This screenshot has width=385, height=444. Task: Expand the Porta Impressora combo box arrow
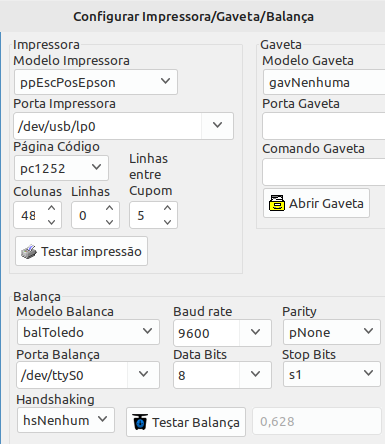[x=217, y=125]
